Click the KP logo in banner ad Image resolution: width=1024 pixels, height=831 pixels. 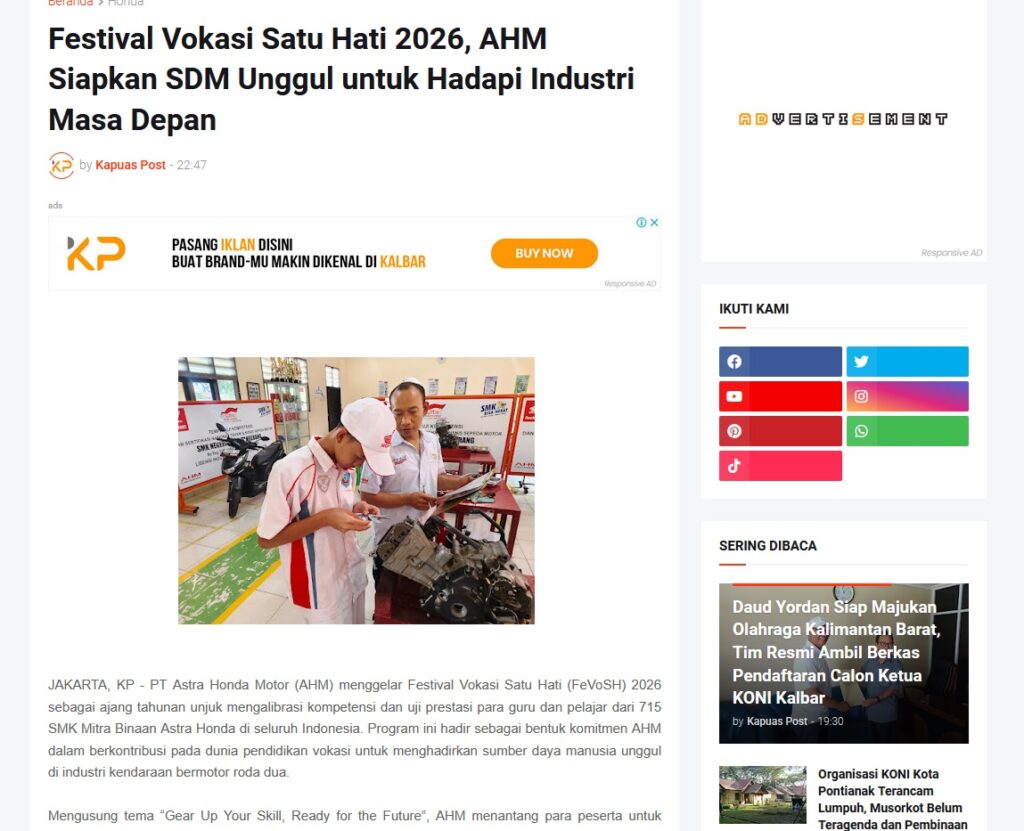point(97,253)
